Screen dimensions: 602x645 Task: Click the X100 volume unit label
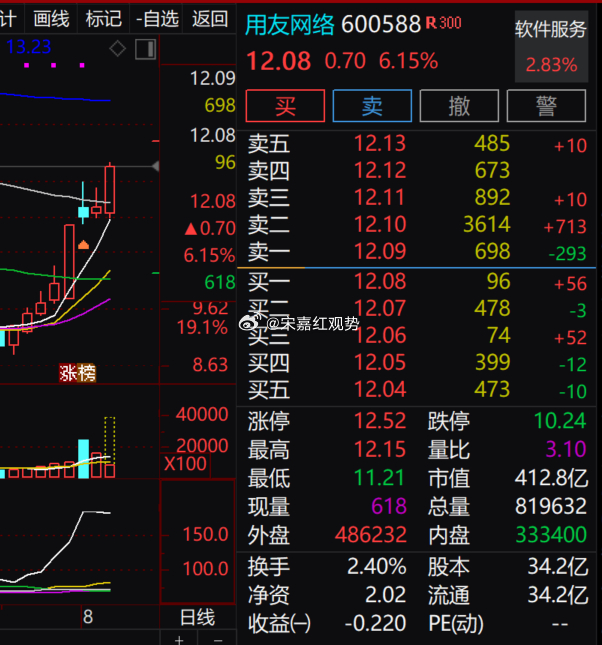[185, 464]
